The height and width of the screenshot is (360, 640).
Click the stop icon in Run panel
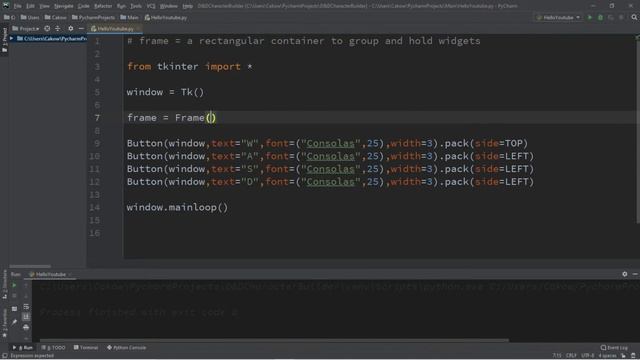click(14, 296)
